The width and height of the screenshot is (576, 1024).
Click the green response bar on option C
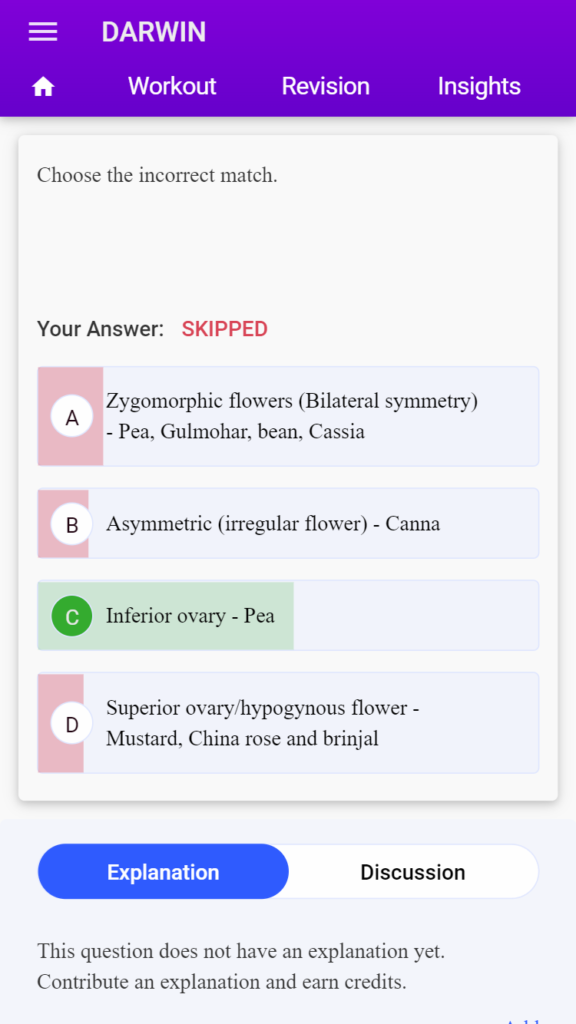[165, 615]
